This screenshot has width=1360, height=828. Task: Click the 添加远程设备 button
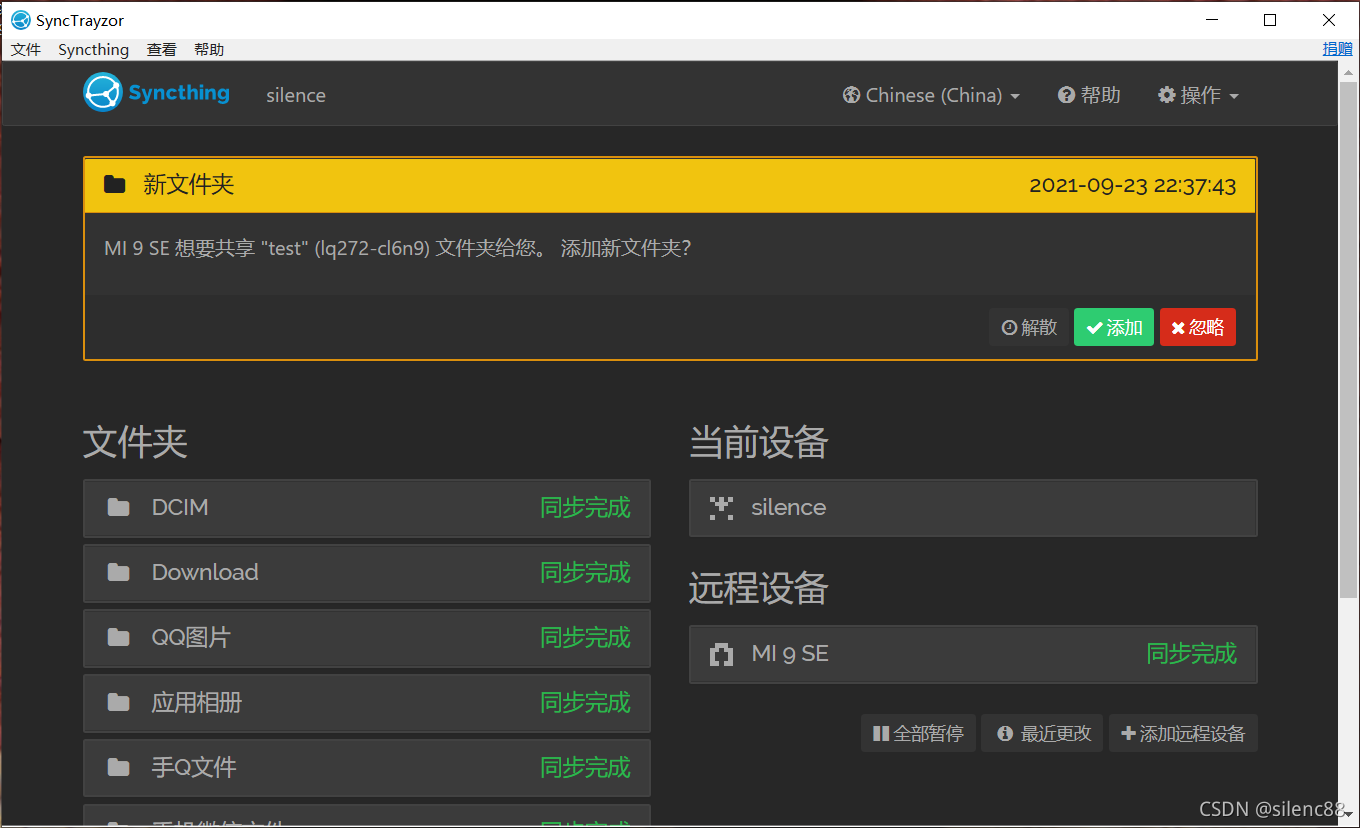pos(1184,733)
